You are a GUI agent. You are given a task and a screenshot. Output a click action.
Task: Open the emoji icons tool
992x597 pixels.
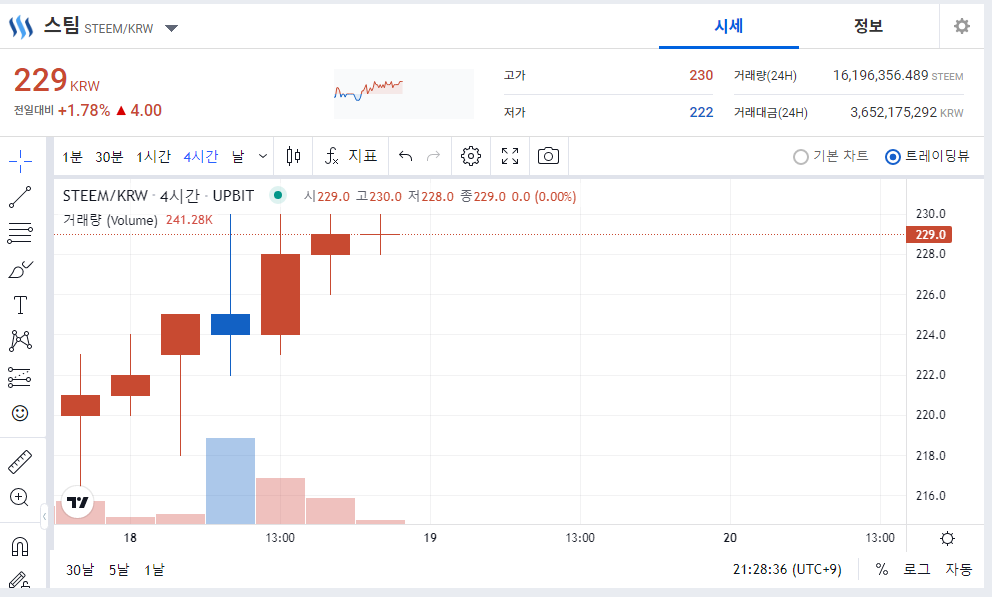(20, 413)
